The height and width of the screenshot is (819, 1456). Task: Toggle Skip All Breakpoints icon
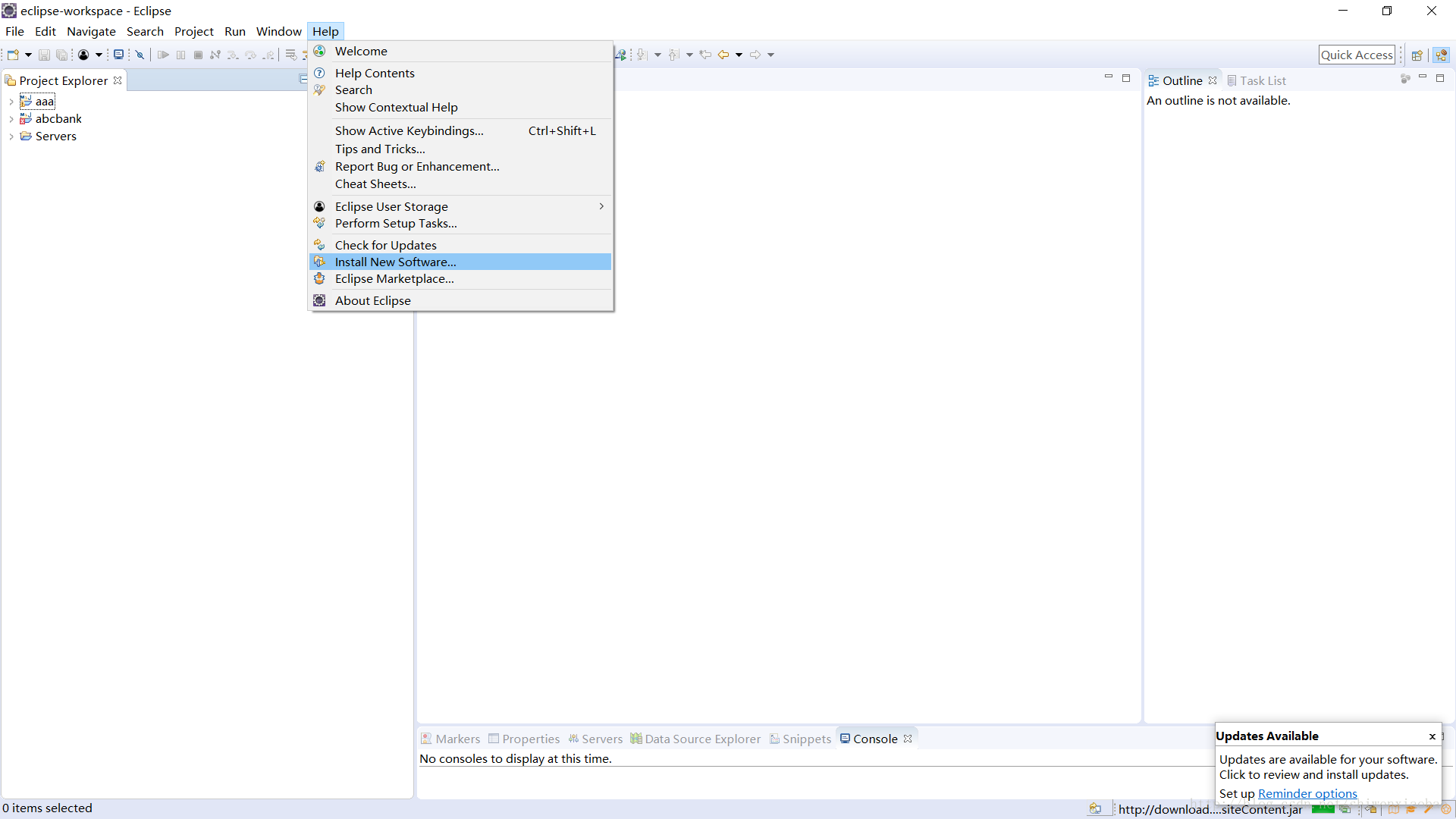click(140, 55)
